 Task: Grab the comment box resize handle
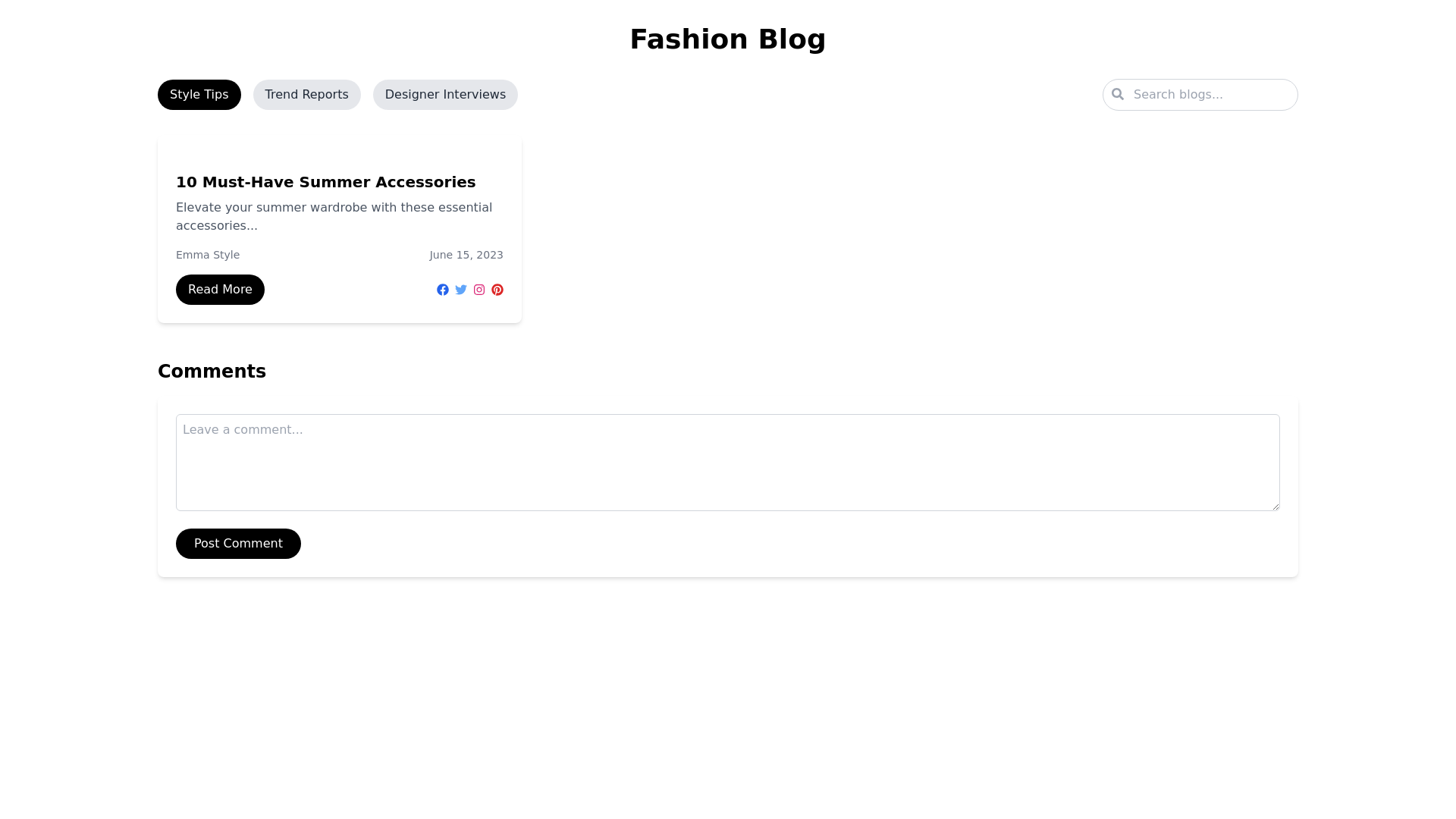1276,506
